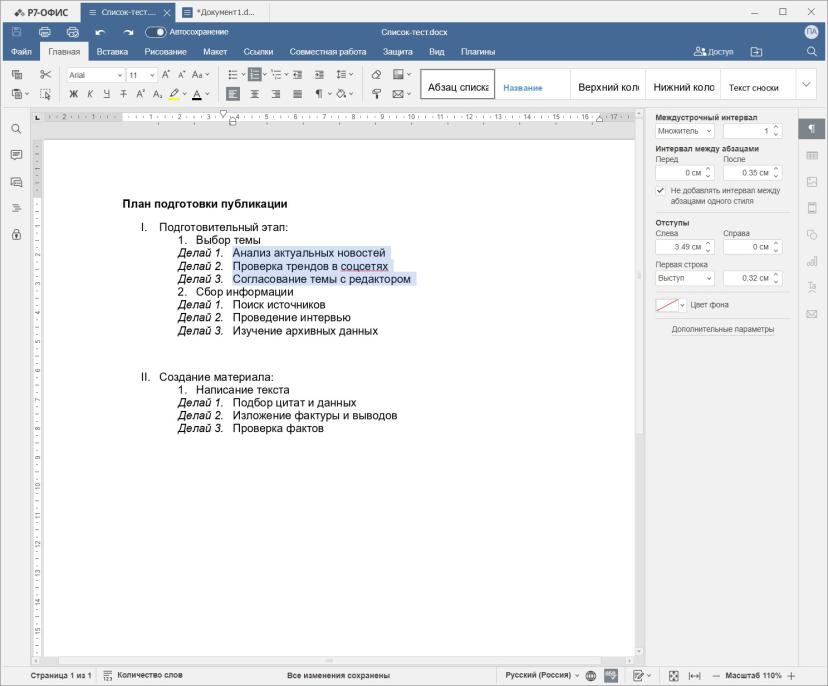828x686 pixels.
Task: Click the Доступ sharing button
Action: coord(713,52)
